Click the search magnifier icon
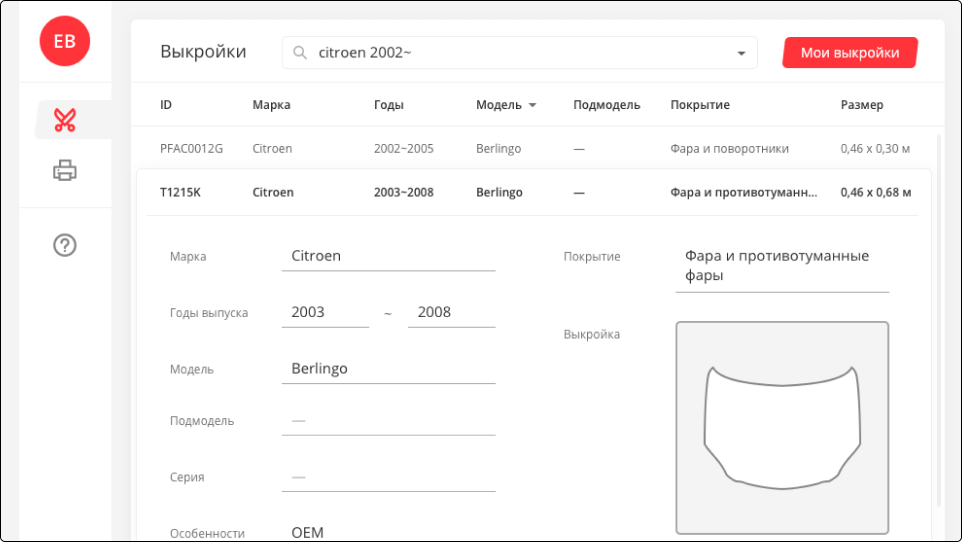The image size is (962, 542). coord(300,53)
